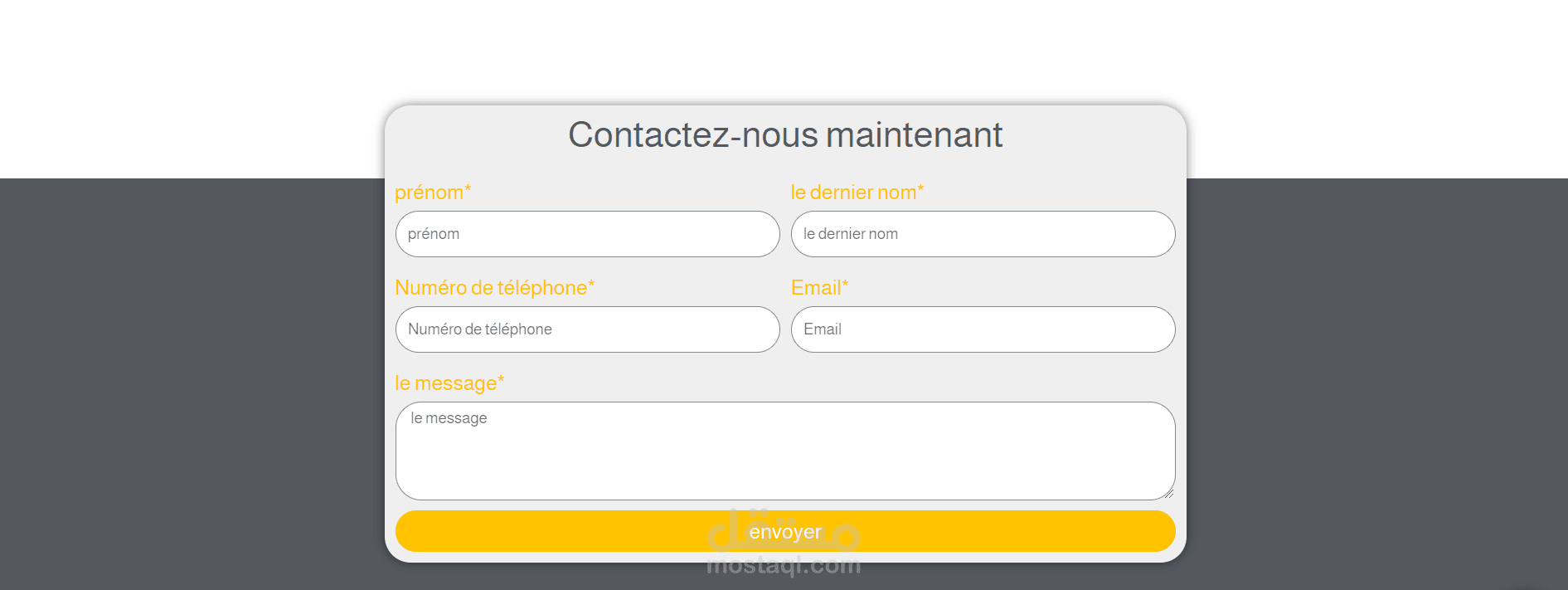Image resolution: width=1568 pixels, height=590 pixels.
Task: Click inside the le message textarea
Action: (x=784, y=451)
